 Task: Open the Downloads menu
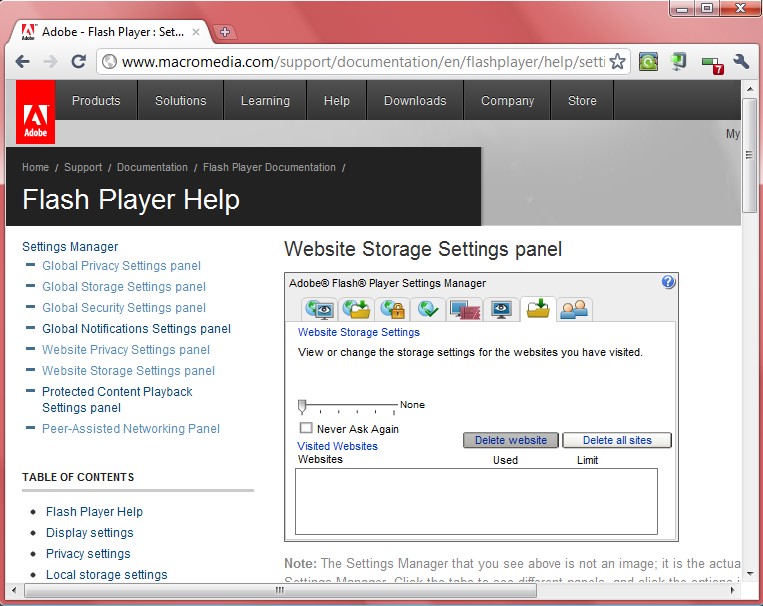click(x=415, y=100)
